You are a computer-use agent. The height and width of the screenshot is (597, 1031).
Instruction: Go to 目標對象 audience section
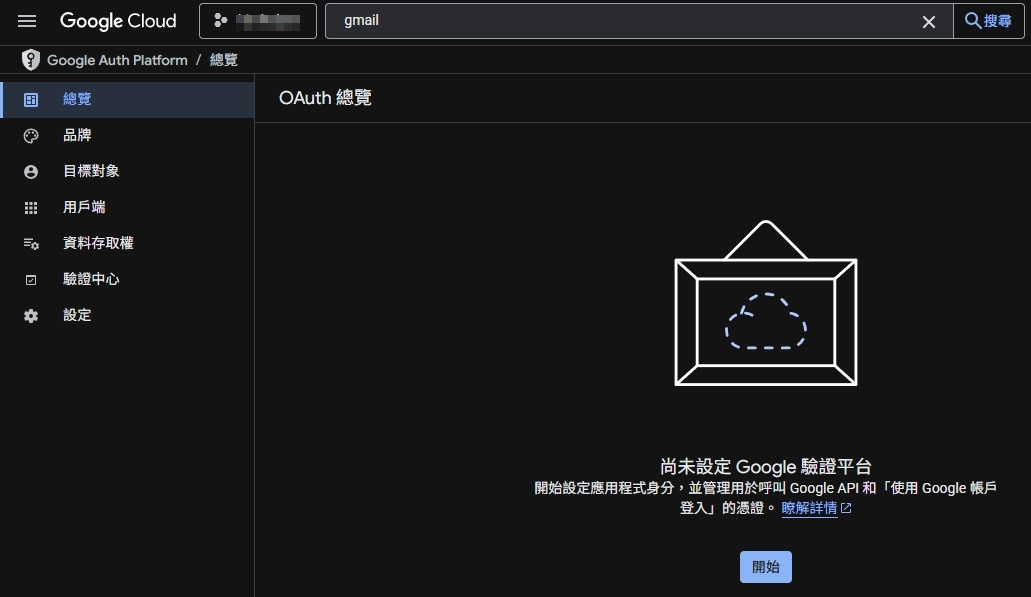[x=91, y=172]
